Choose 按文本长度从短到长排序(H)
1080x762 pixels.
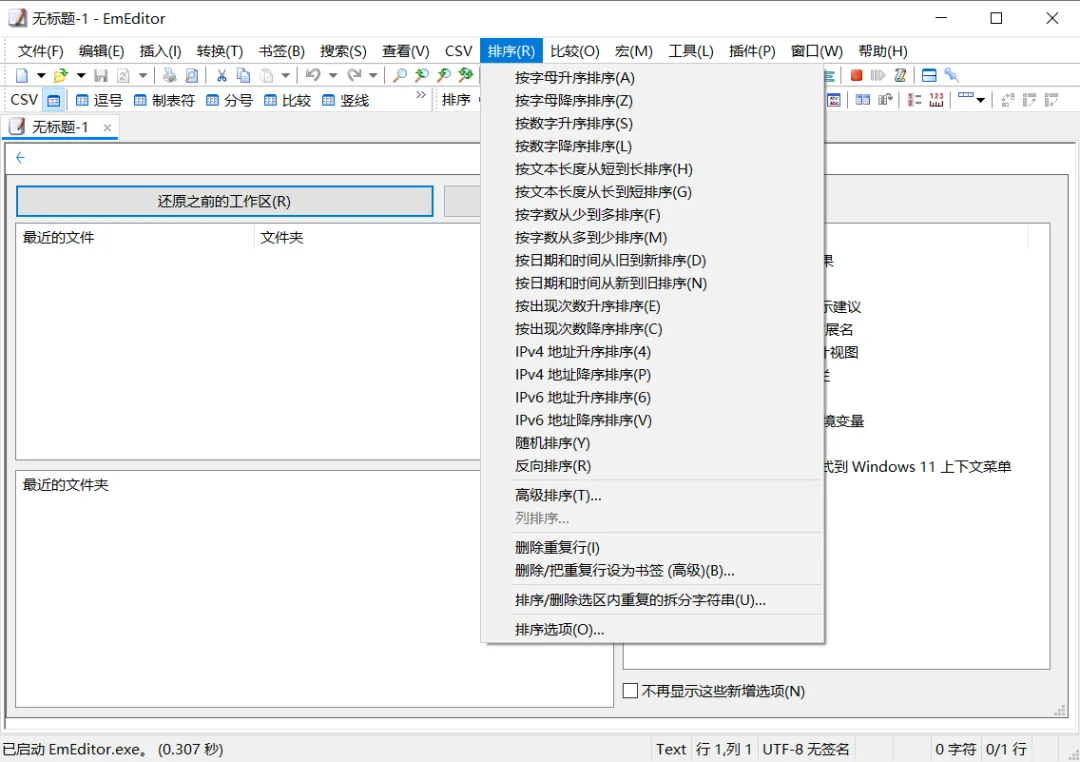pos(652,169)
